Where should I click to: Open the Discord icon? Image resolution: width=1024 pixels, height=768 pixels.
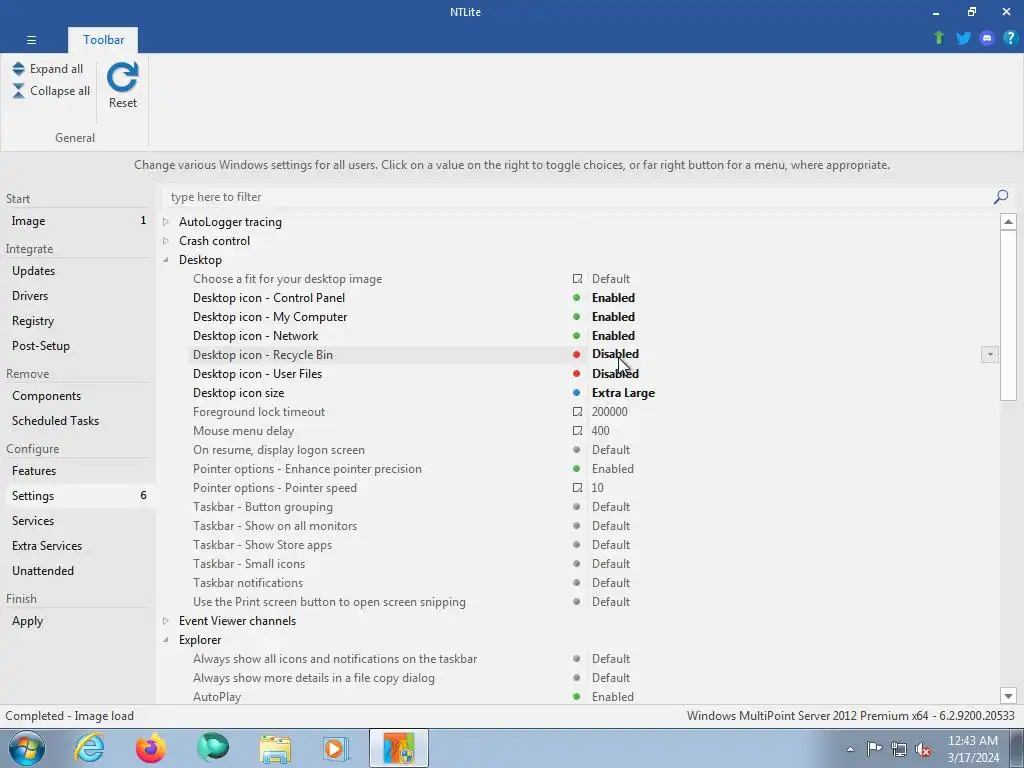[x=987, y=38]
